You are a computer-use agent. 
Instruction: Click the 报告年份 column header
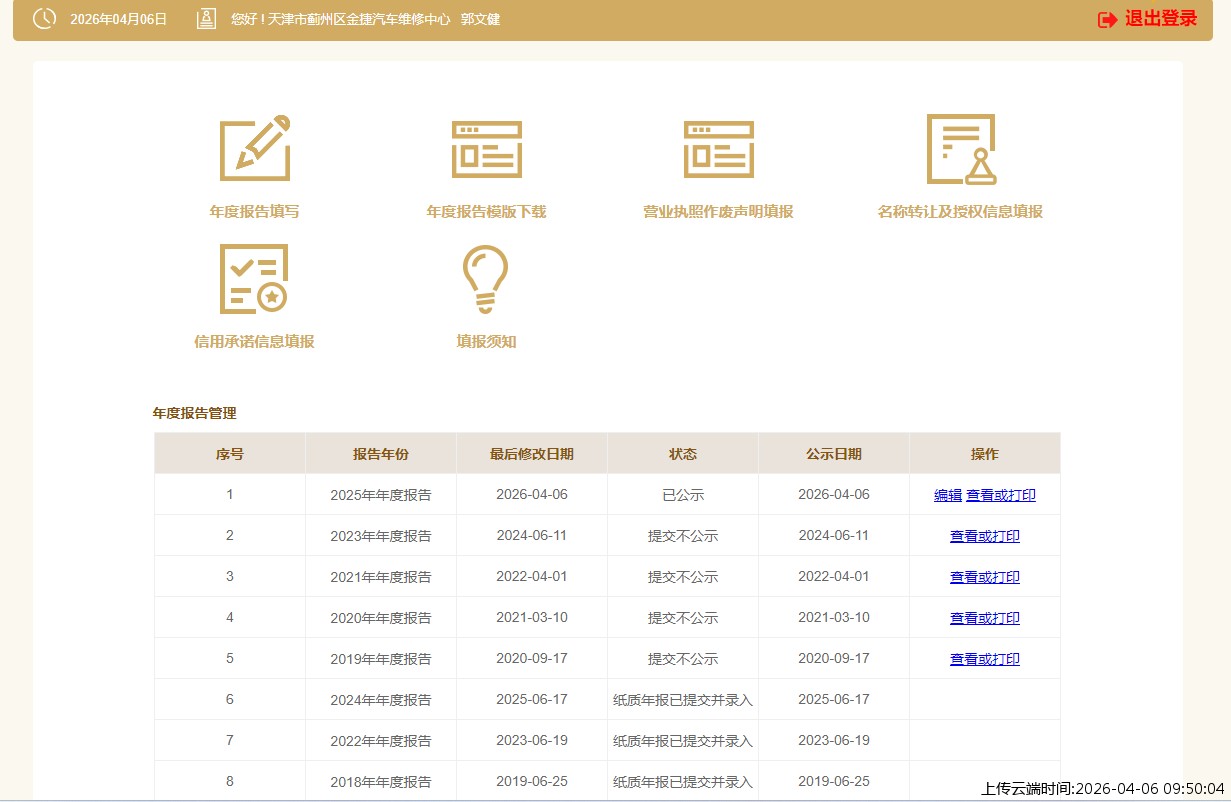[380, 454]
